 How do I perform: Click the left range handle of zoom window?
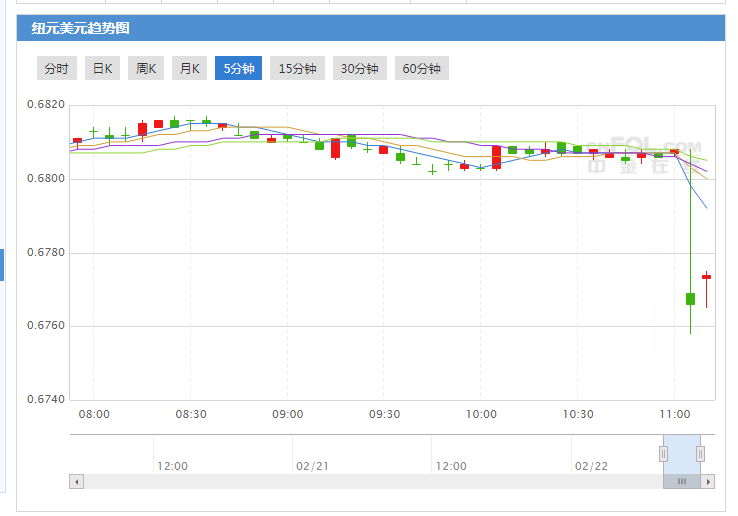663,454
